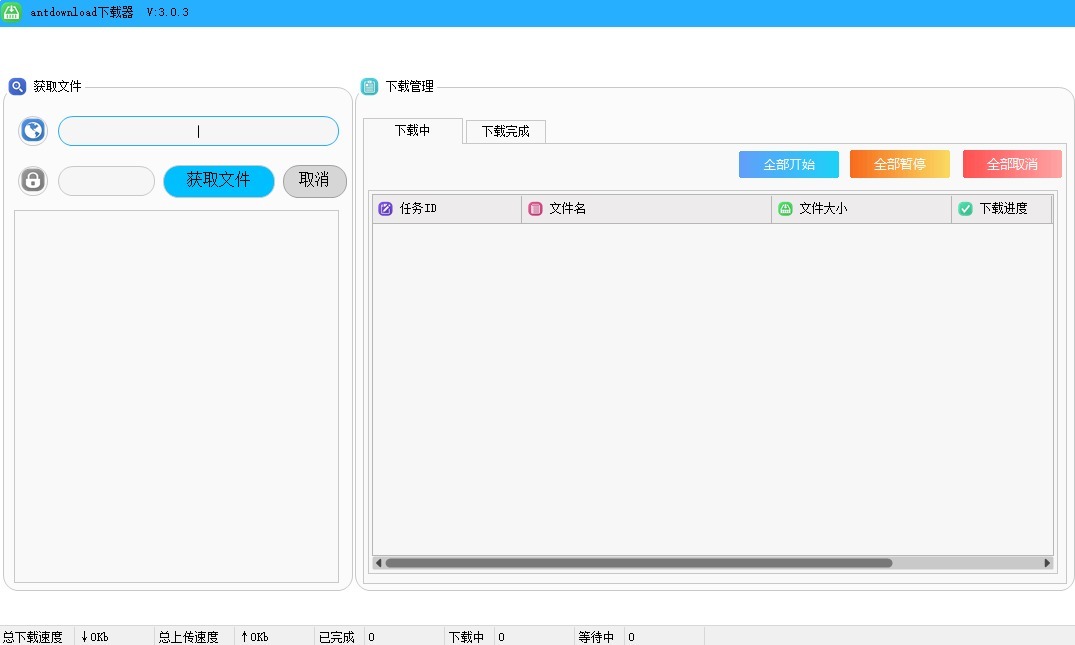
Task: Click the padlock icon beside password field
Action: (33, 181)
